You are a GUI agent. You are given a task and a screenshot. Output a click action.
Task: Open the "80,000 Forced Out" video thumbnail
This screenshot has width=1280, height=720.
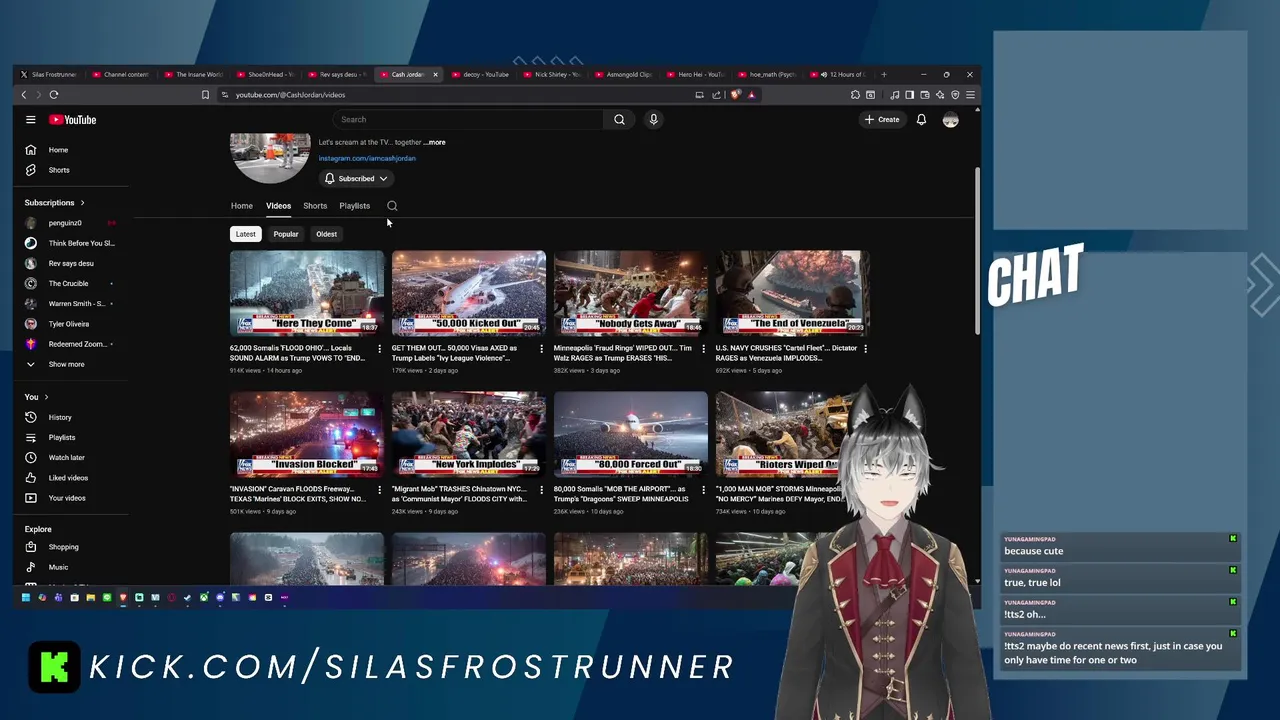[x=631, y=434]
